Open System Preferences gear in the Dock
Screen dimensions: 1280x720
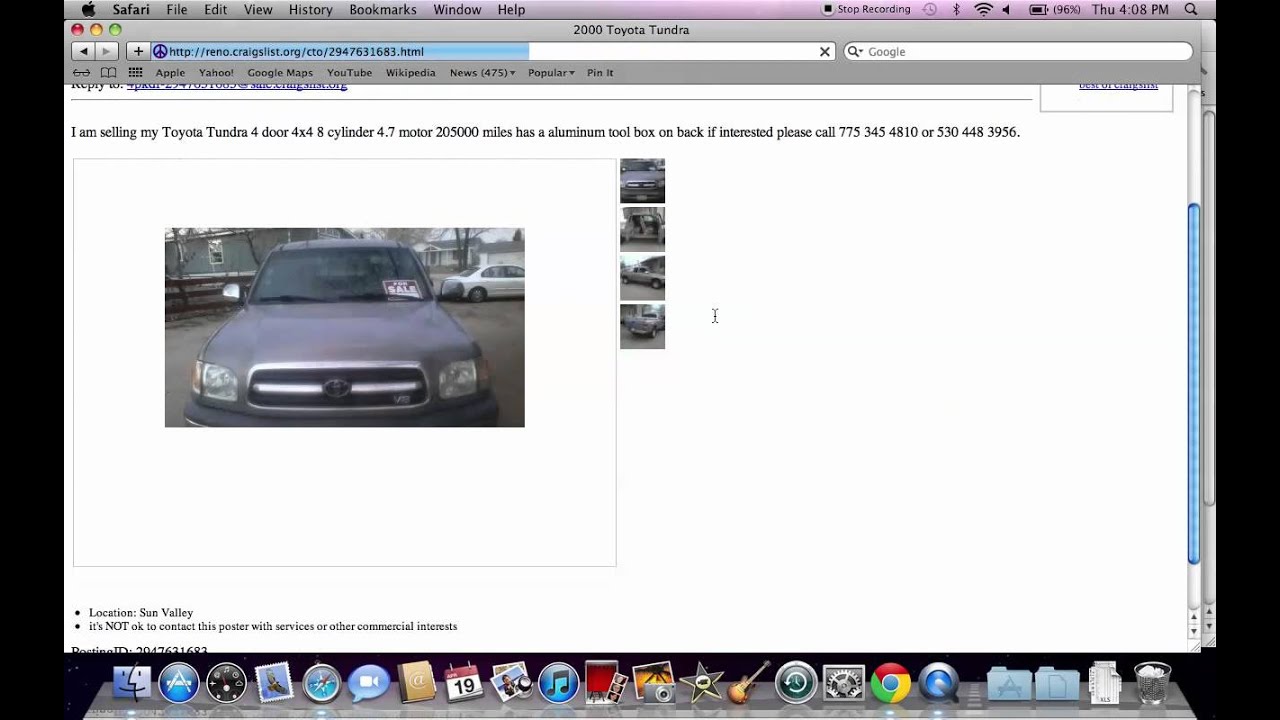pos(843,684)
